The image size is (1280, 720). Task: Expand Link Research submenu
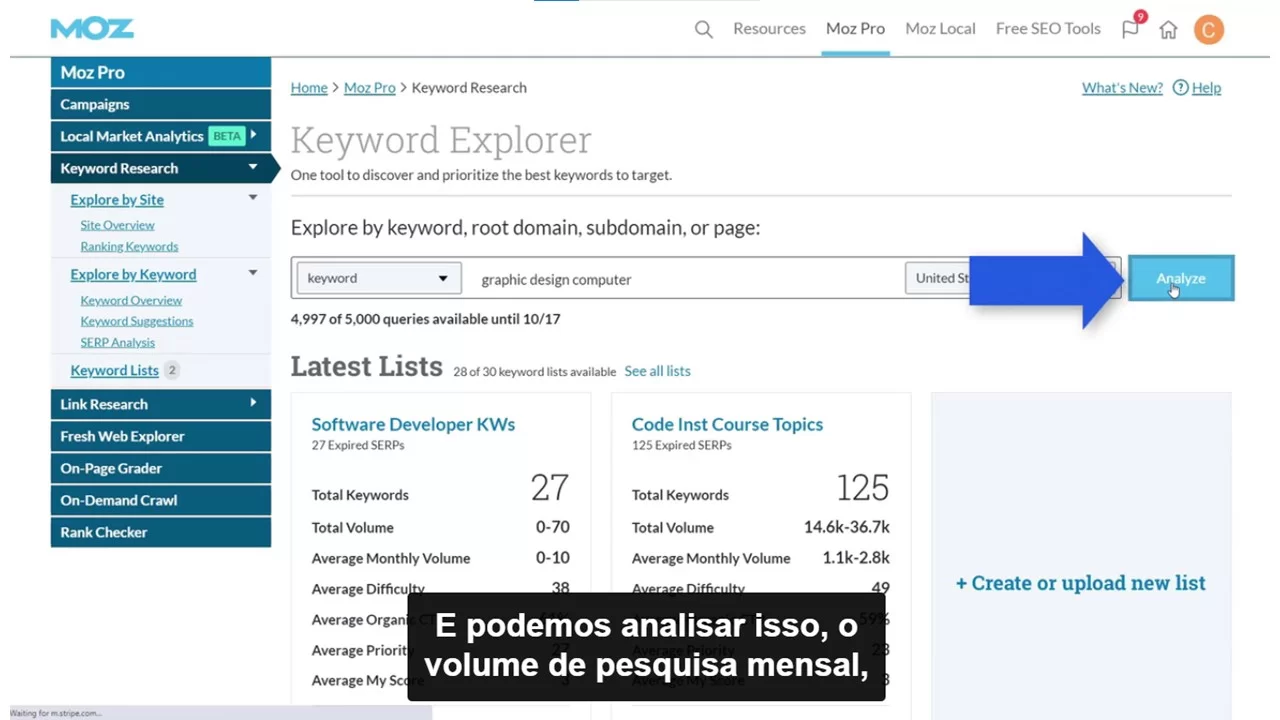click(x=253, y=403)
